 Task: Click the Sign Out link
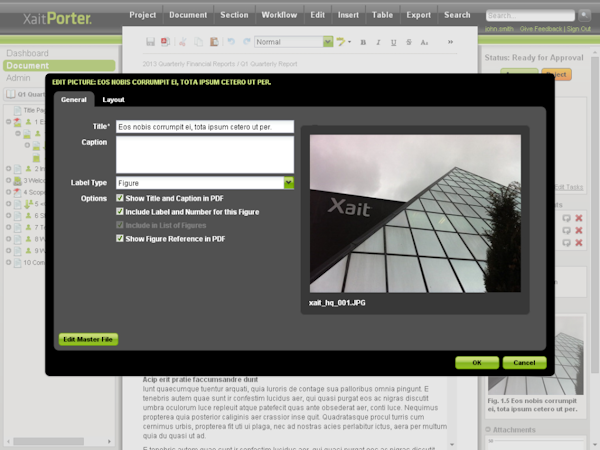[578, 29]
